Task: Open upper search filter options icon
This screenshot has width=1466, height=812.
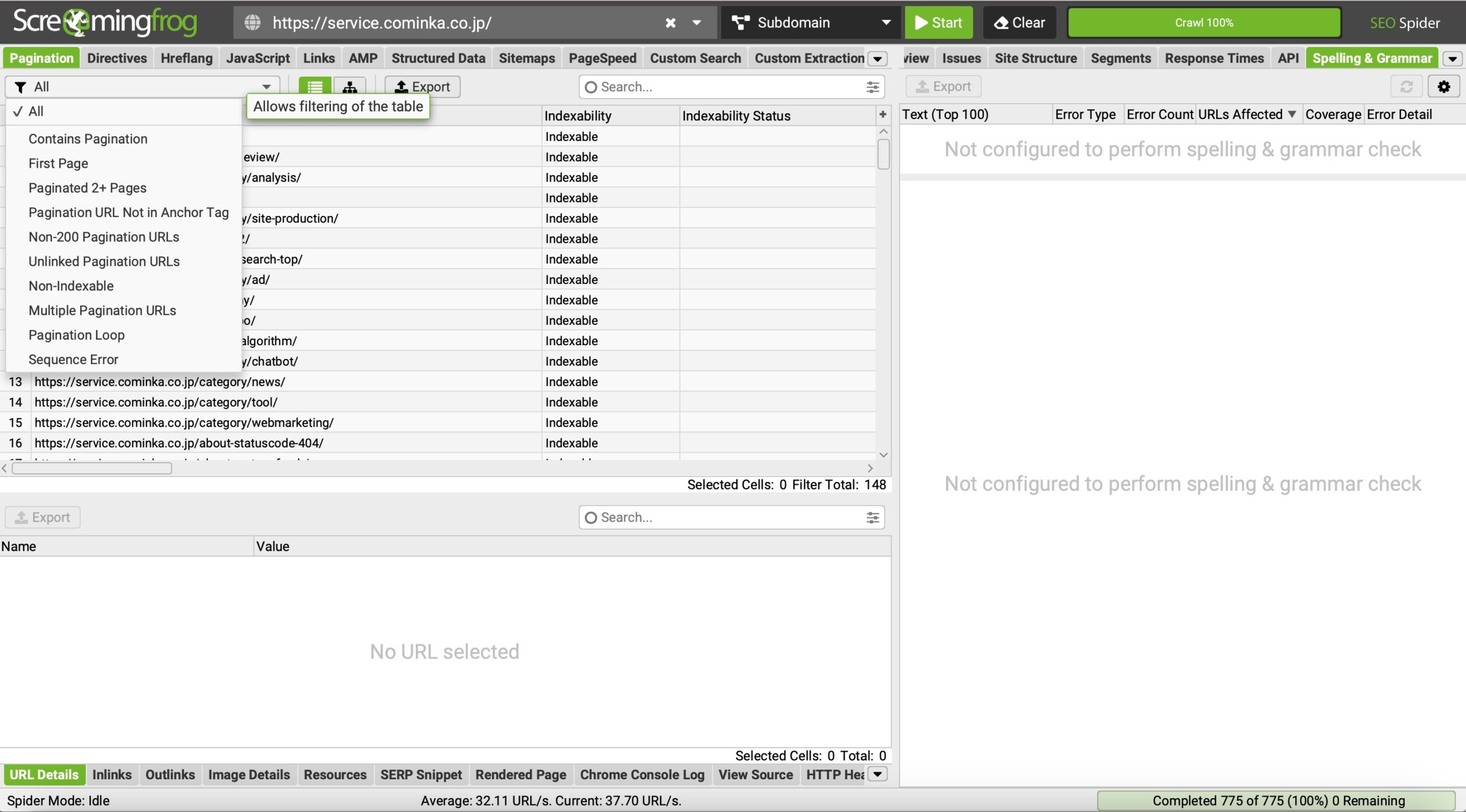Action: click(x=872, y=87)
